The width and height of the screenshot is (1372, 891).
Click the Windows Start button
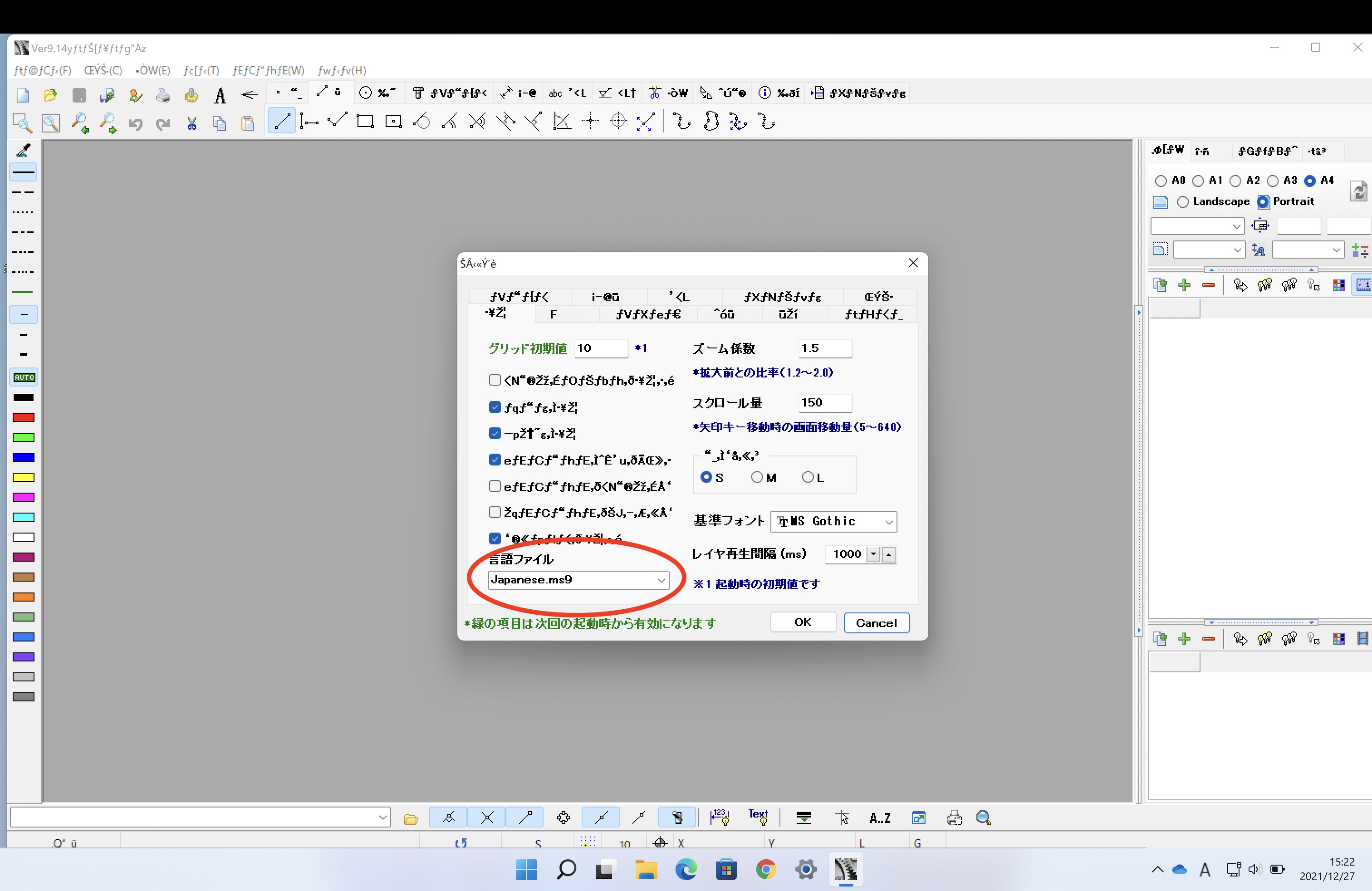526,869
